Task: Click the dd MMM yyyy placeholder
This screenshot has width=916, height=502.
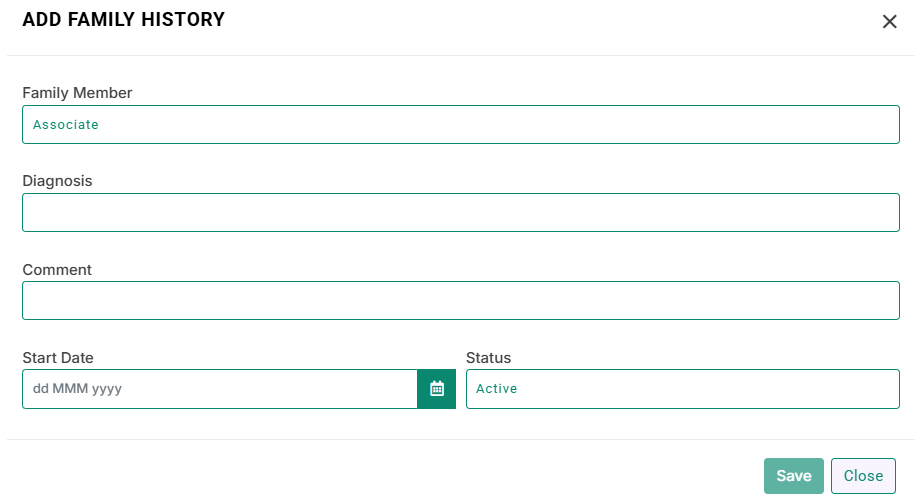Action: 77,389
